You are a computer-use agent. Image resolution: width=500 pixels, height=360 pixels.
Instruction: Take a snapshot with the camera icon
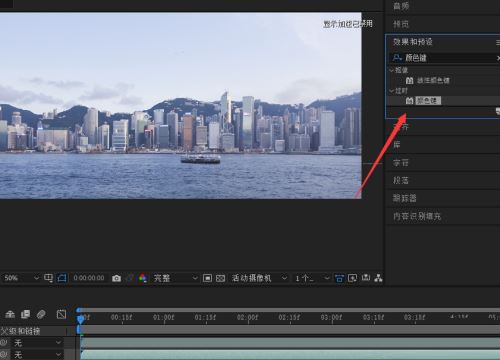click(x=116, y=278)
